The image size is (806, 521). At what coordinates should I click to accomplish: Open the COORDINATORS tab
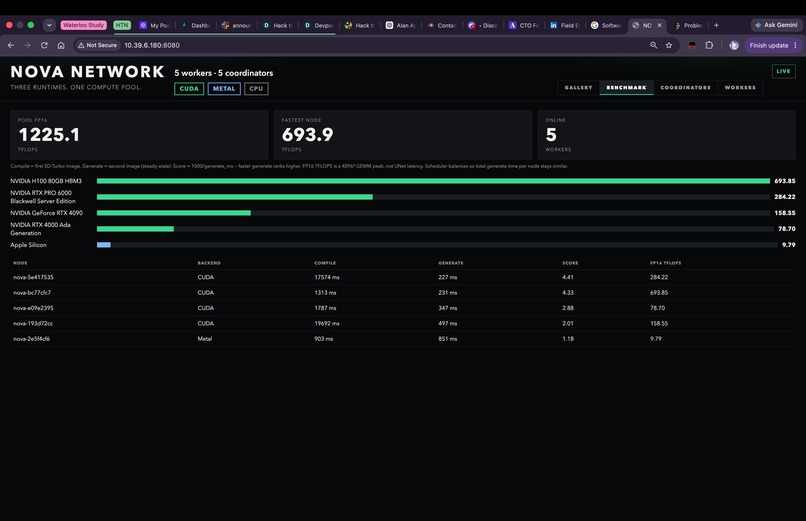[685, 87]
